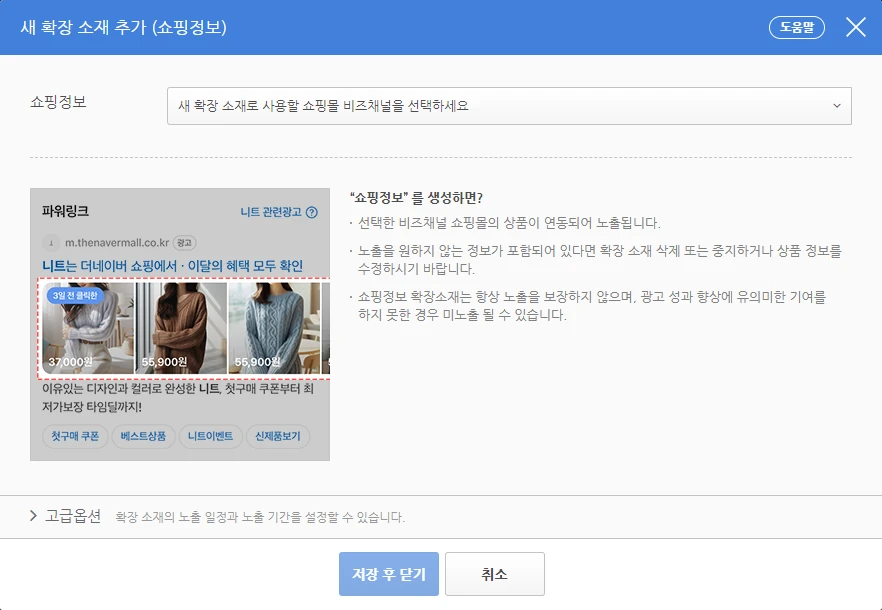Click the 신제품보기 tag chip
The height and width of the screenshot is (610, 882).
[280, 437]
